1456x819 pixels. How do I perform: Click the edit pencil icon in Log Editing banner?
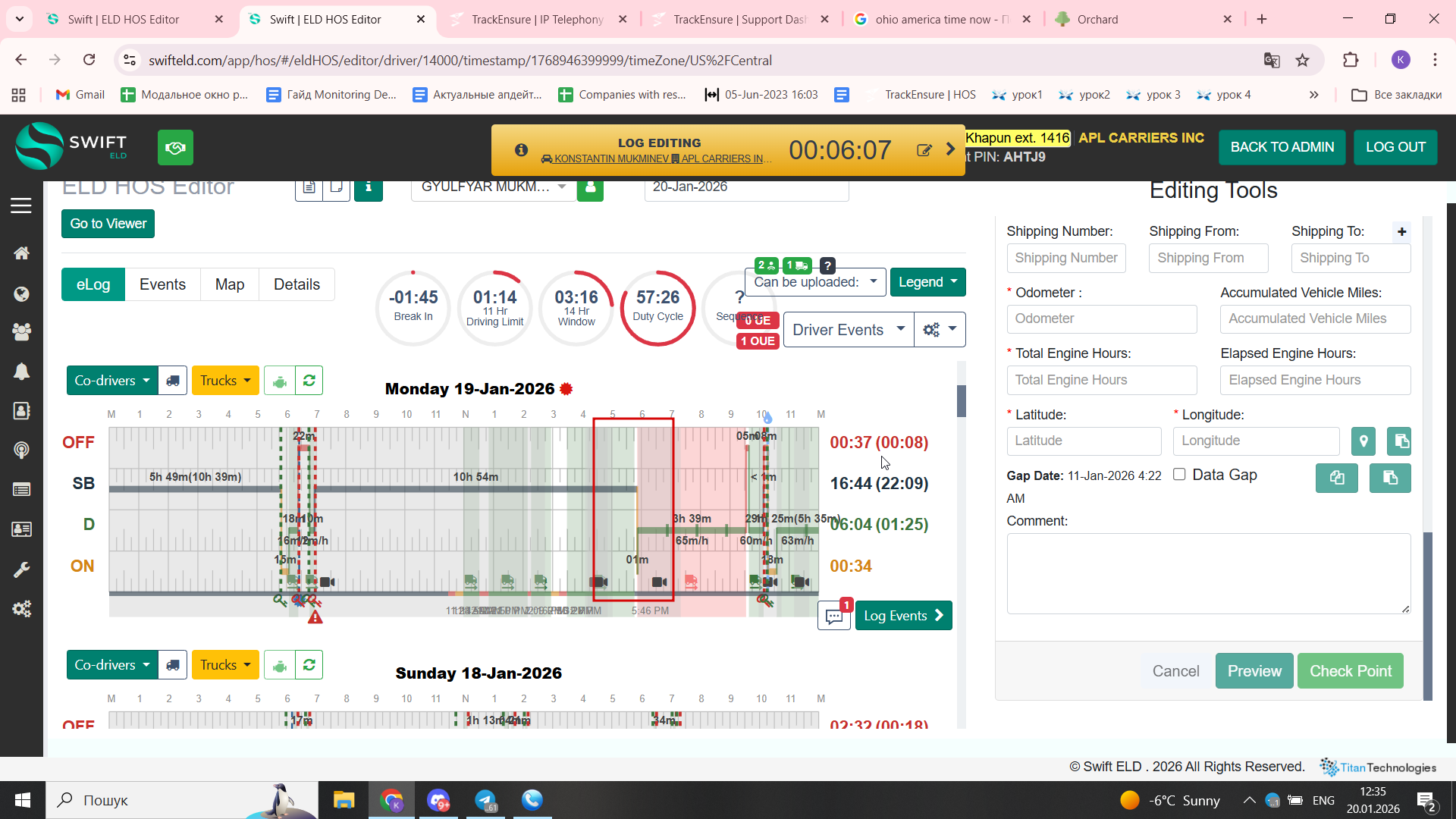point(924,150)
